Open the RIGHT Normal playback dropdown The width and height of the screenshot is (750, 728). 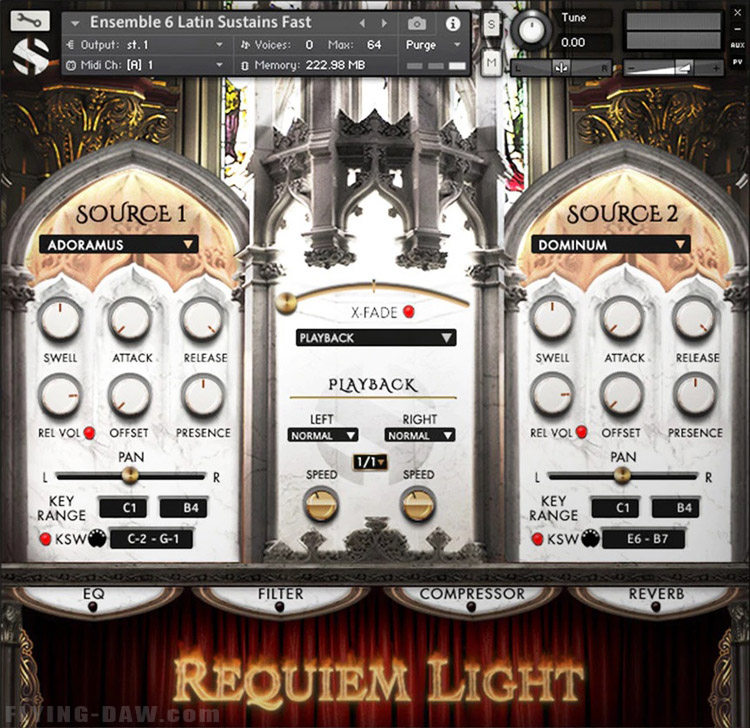pyautogui.click(x=420, y=435)
